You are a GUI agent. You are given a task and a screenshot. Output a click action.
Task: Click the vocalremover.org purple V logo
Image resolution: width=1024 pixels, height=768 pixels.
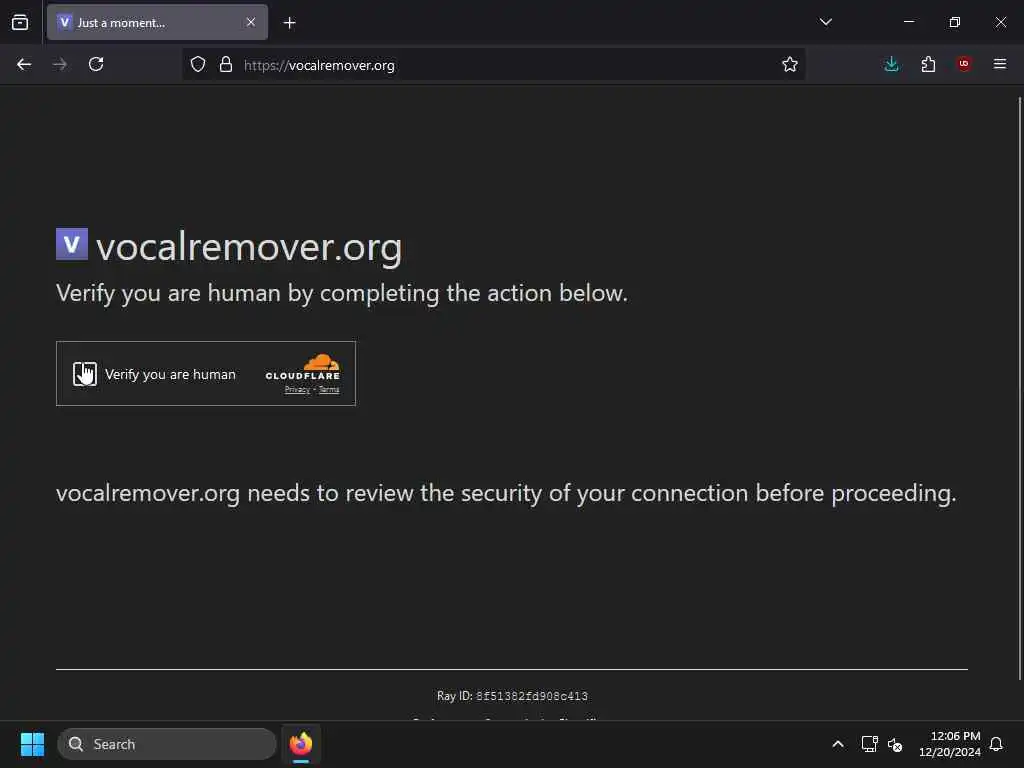pyautogui.click(x=72, y=244)
